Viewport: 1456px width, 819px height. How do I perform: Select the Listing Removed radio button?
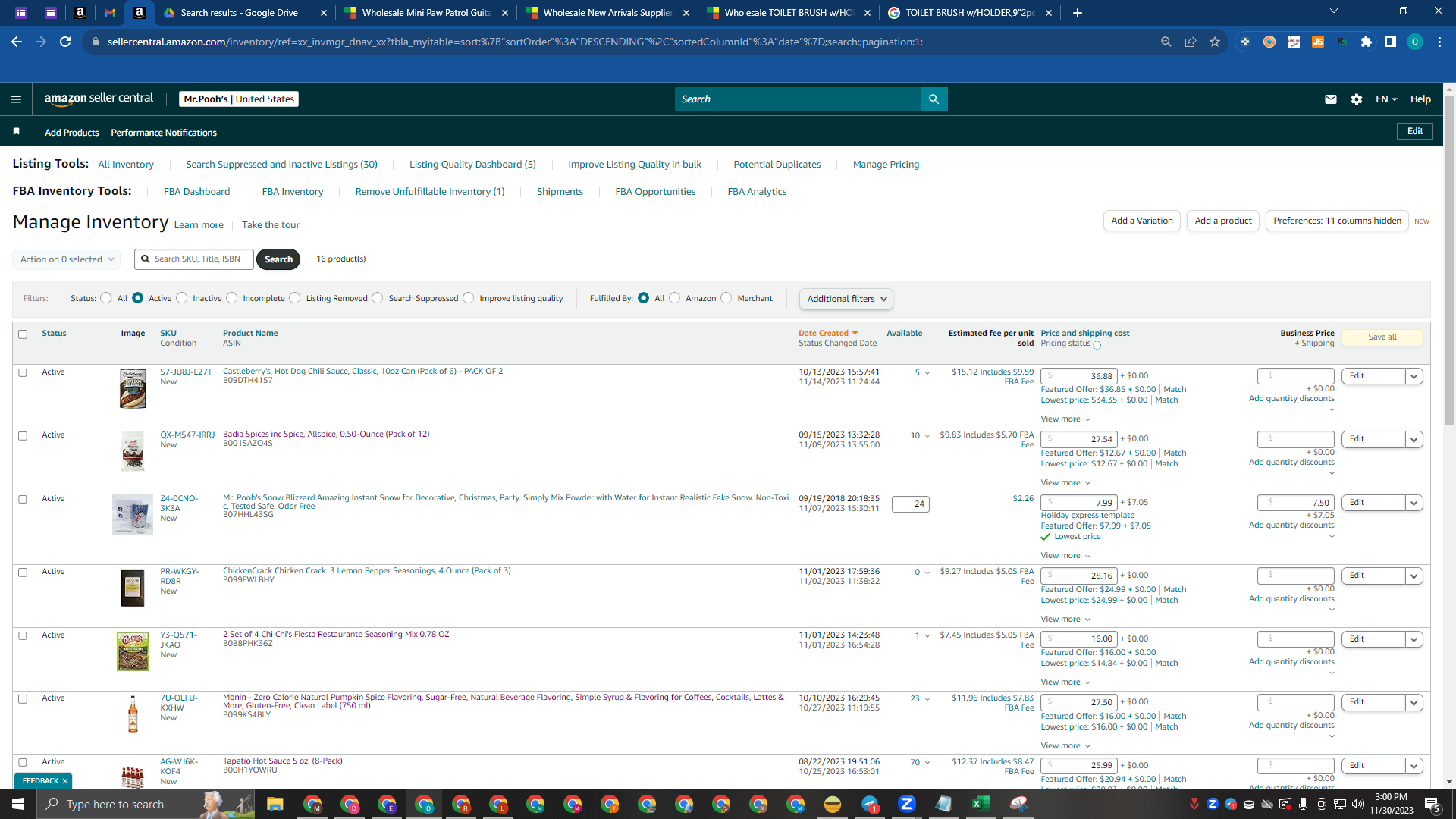point(295,298)
